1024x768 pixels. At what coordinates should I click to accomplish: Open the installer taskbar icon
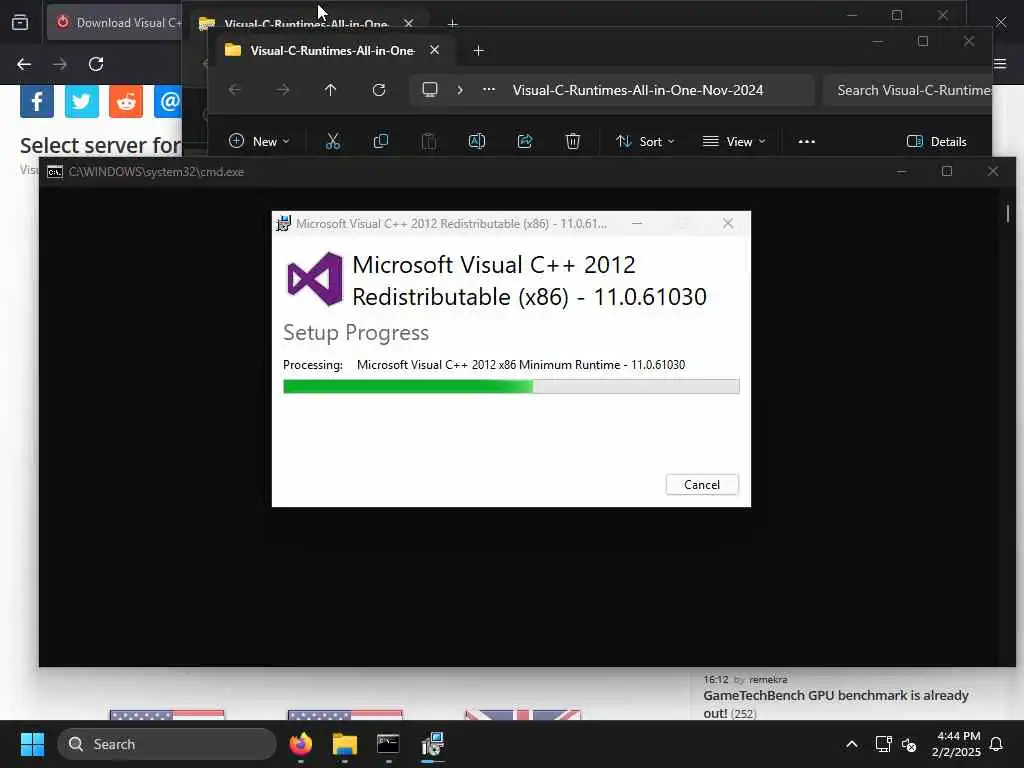[432, 744]
